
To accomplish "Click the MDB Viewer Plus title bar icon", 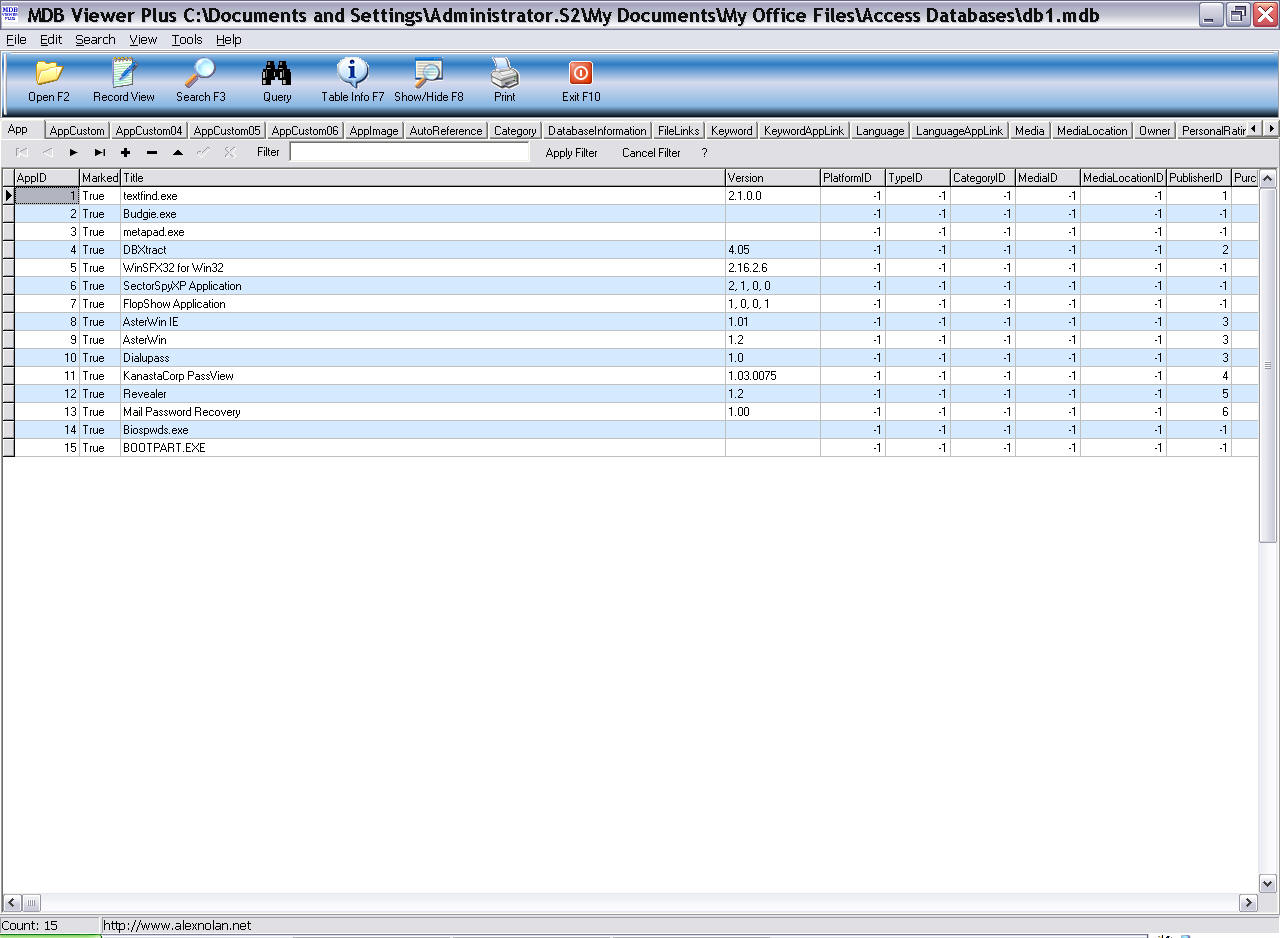I will coord(11,13).
